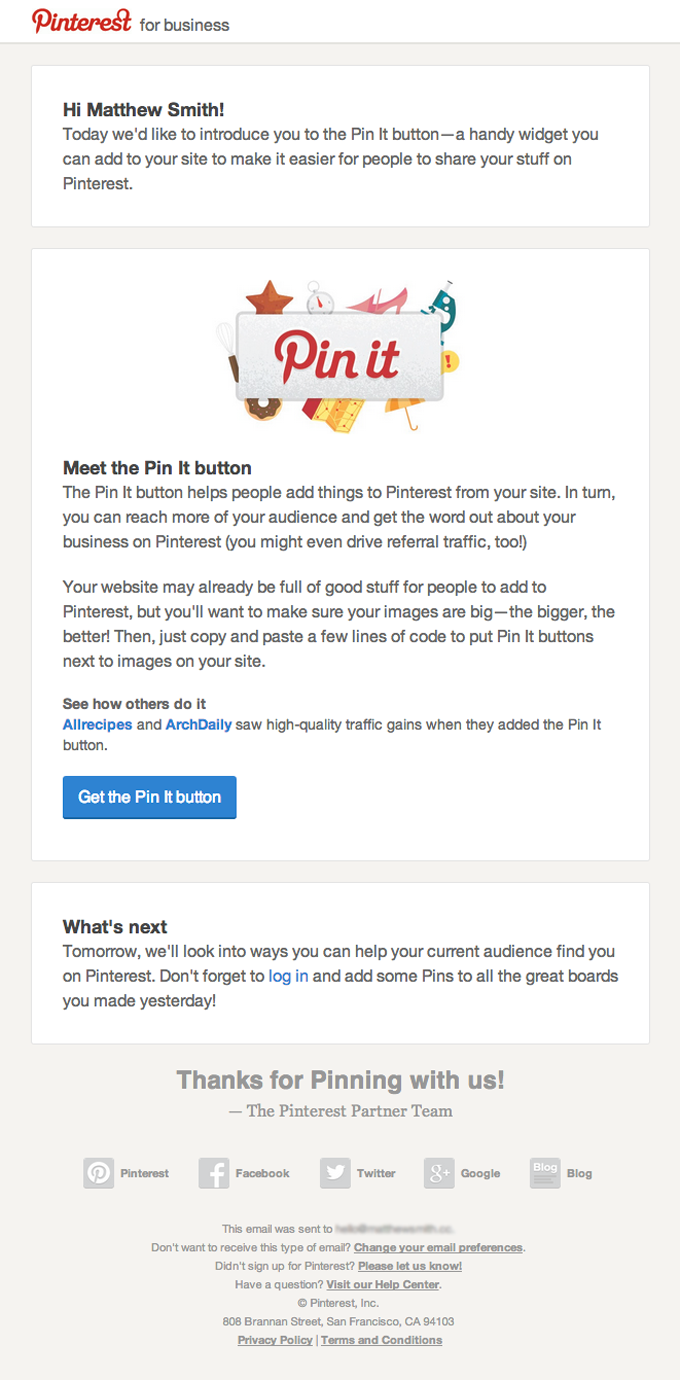The image size is (680, 1380).
Task: Select the Google+ footer icon
Action: 438,1173
